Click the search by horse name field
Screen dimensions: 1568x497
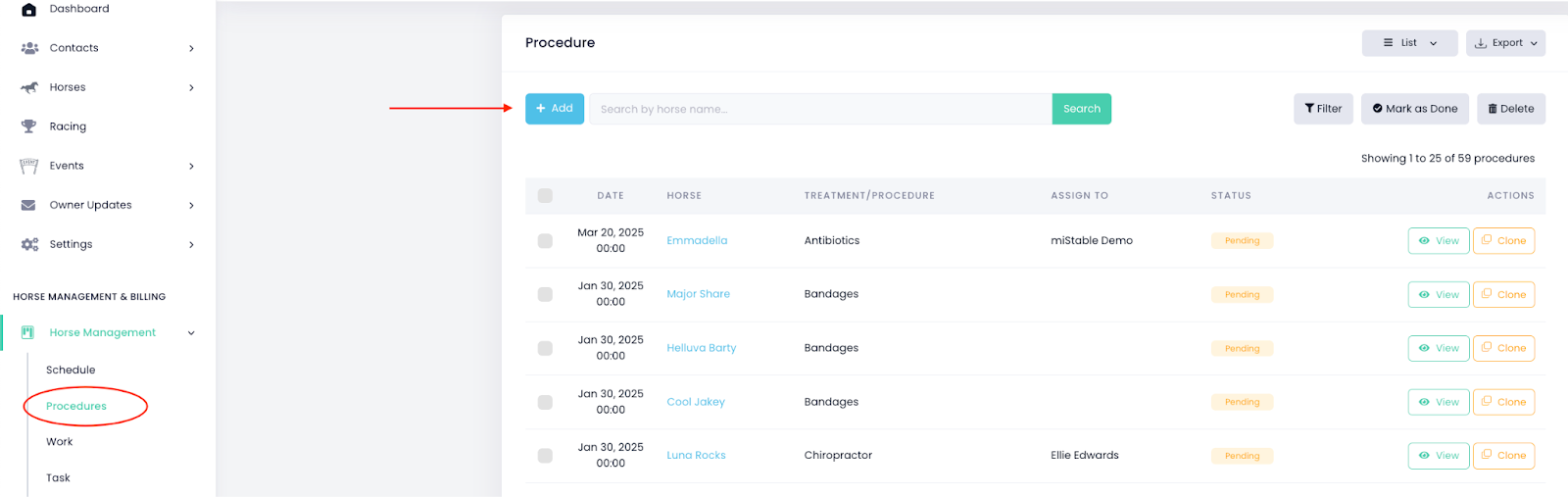[819, 109]
